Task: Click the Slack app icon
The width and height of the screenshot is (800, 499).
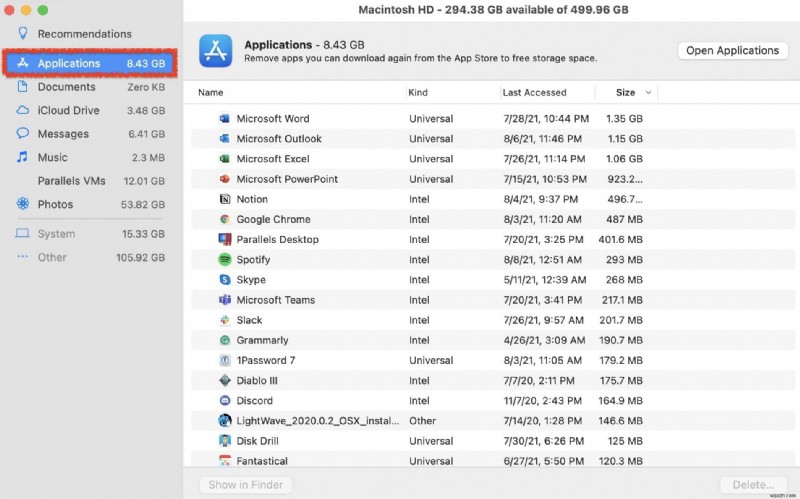Action: pos(224,320)
